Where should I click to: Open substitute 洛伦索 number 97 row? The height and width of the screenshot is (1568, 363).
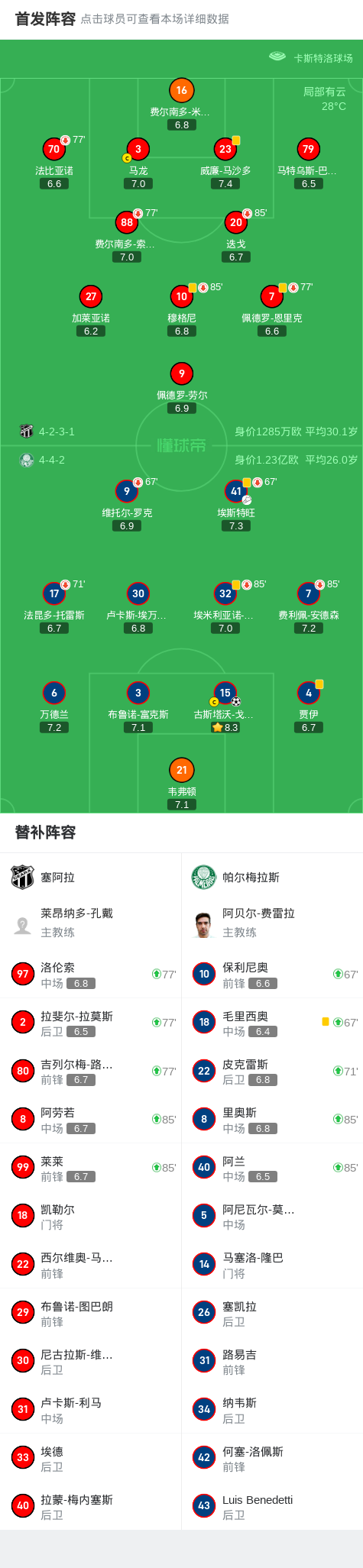tap(91, 974)
